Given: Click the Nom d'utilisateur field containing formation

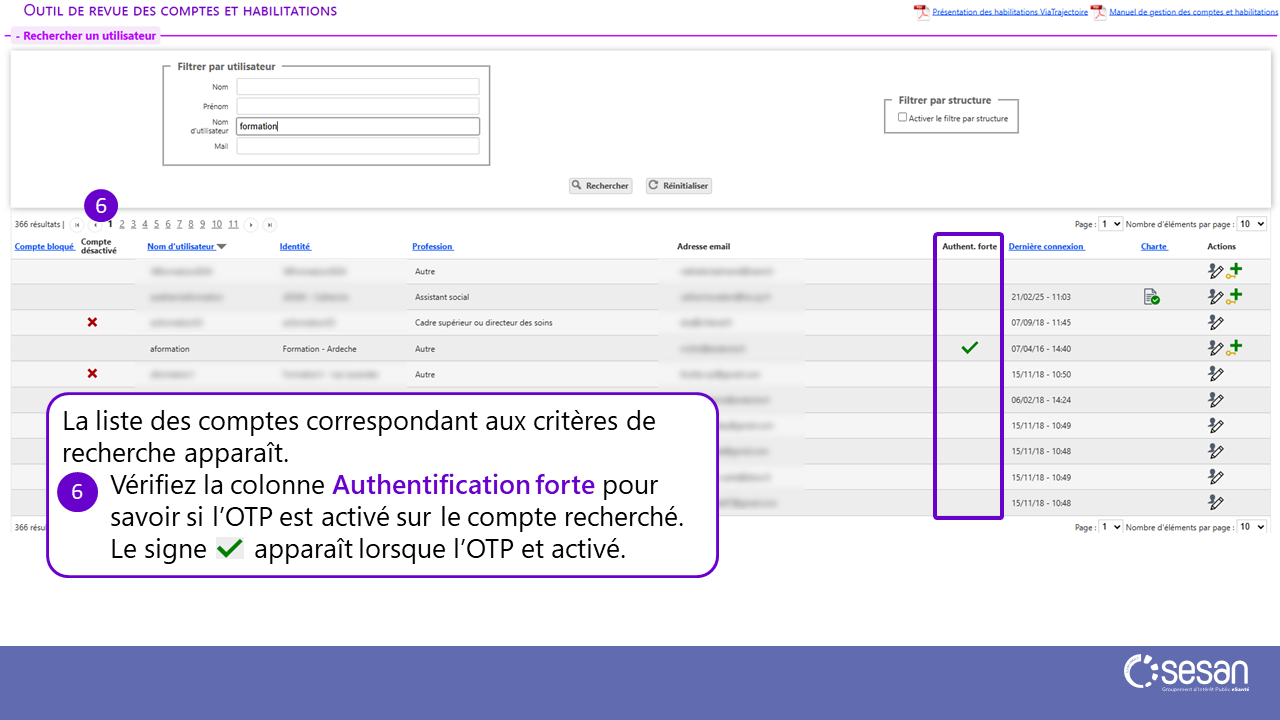Looking at the screenshot, I should pos(358,126).
